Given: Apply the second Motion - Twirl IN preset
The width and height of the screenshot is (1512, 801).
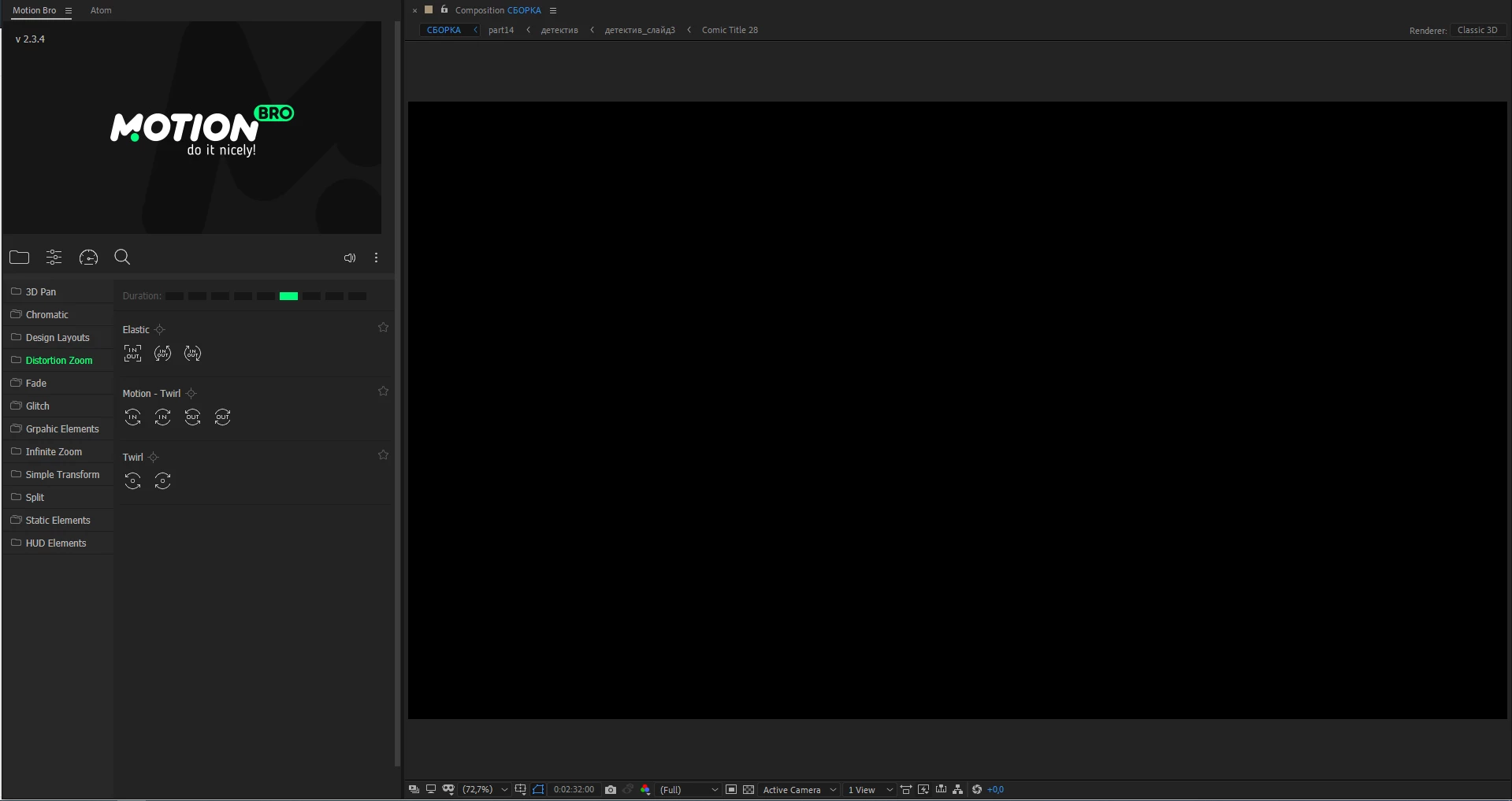Looking at the screenshot, I should pos(162,417).
